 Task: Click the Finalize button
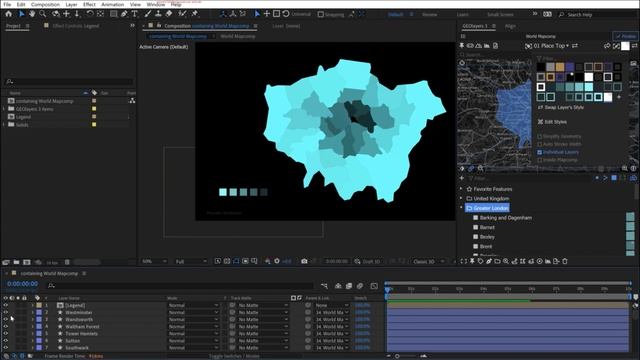[626, 36]
